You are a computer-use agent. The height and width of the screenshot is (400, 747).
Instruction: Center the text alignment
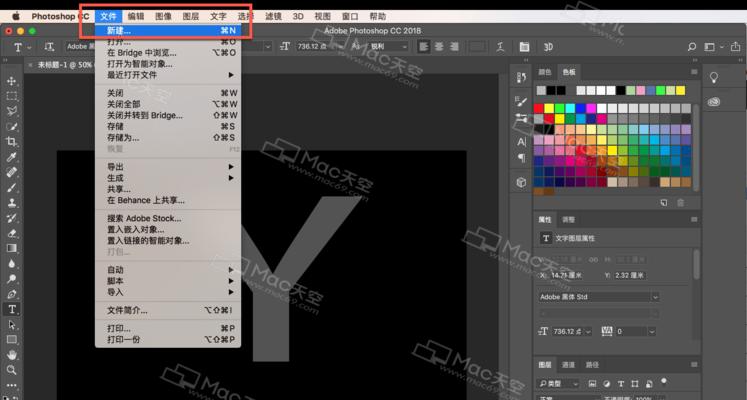[x=439, y=47]
